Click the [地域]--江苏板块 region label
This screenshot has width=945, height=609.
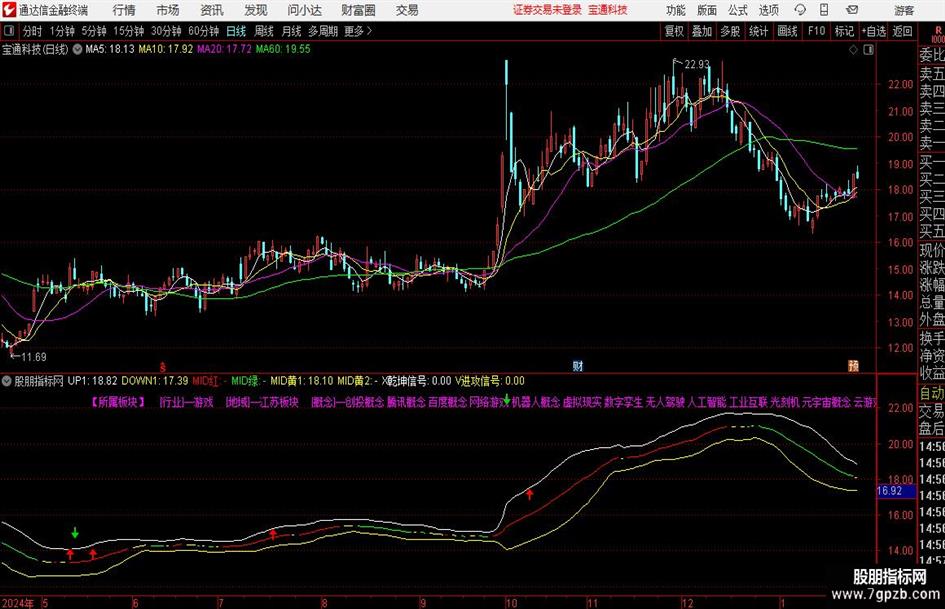click(262, 402)
